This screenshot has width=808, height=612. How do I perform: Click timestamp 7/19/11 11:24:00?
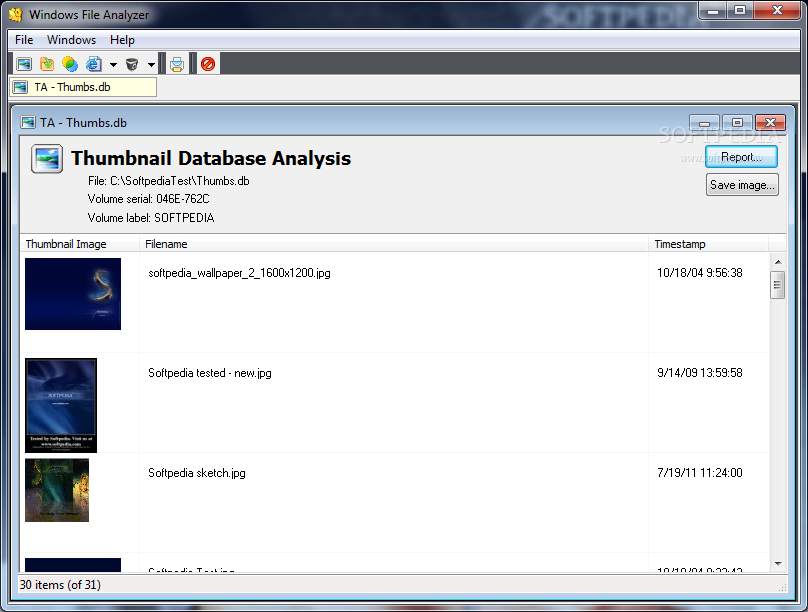tap(700, 473)
